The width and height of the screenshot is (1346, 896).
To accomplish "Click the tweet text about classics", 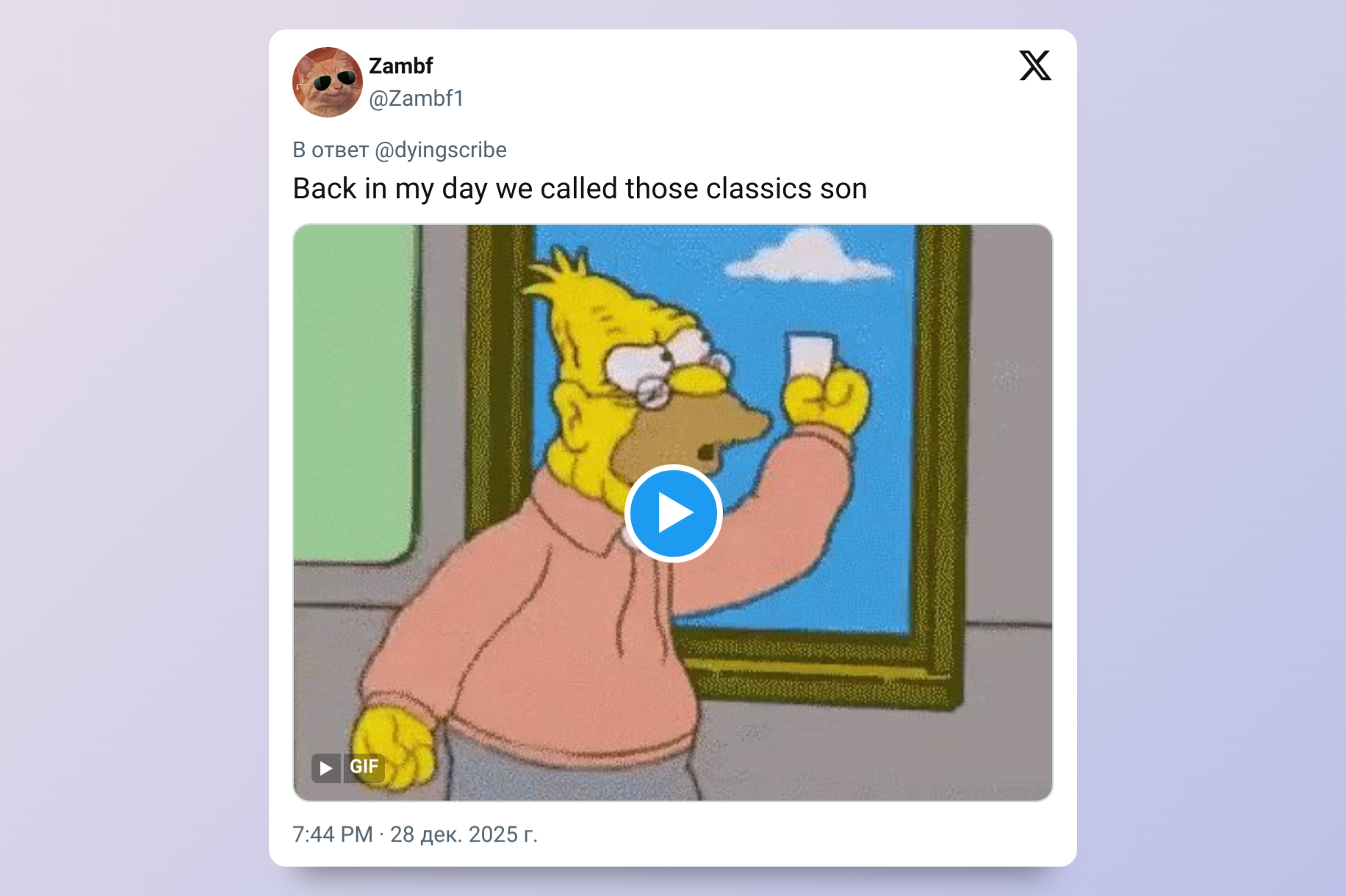I will [580, 189].
